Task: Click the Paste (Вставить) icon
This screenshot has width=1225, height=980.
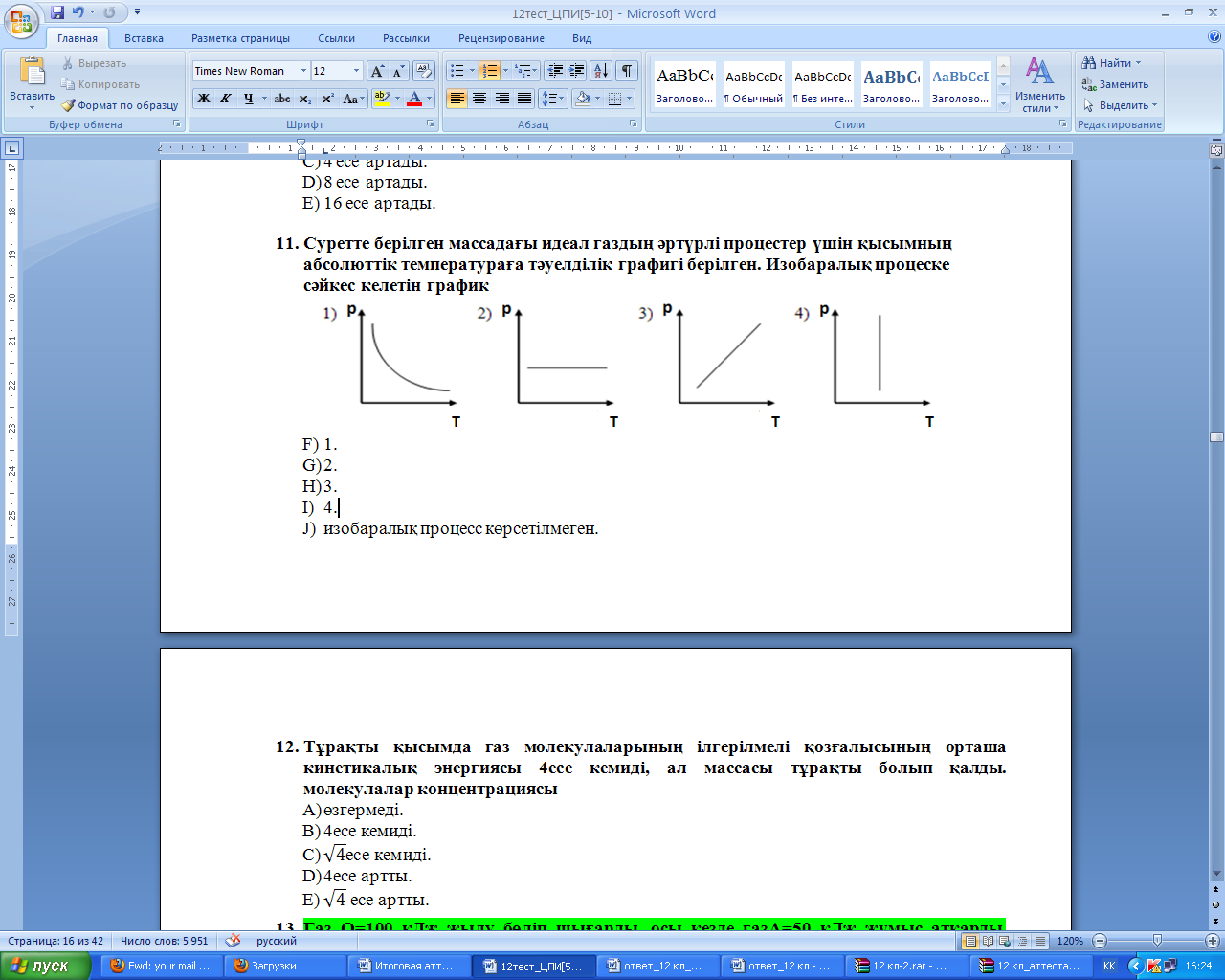Action: [32, 72]
